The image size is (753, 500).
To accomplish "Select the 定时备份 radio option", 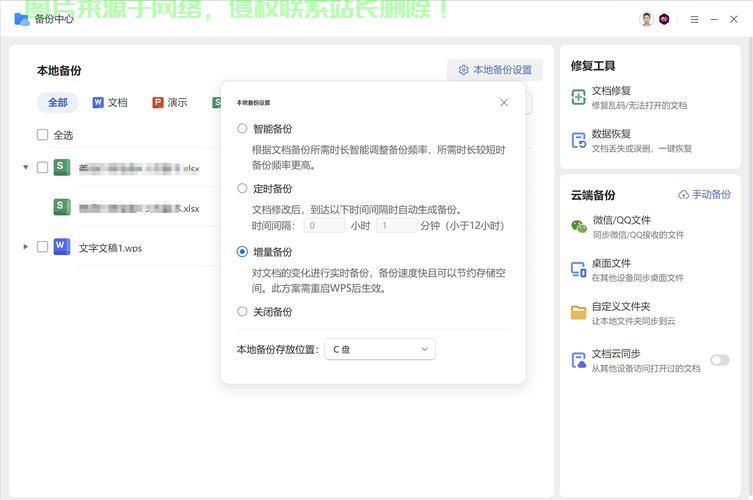I will pos(242,188).
